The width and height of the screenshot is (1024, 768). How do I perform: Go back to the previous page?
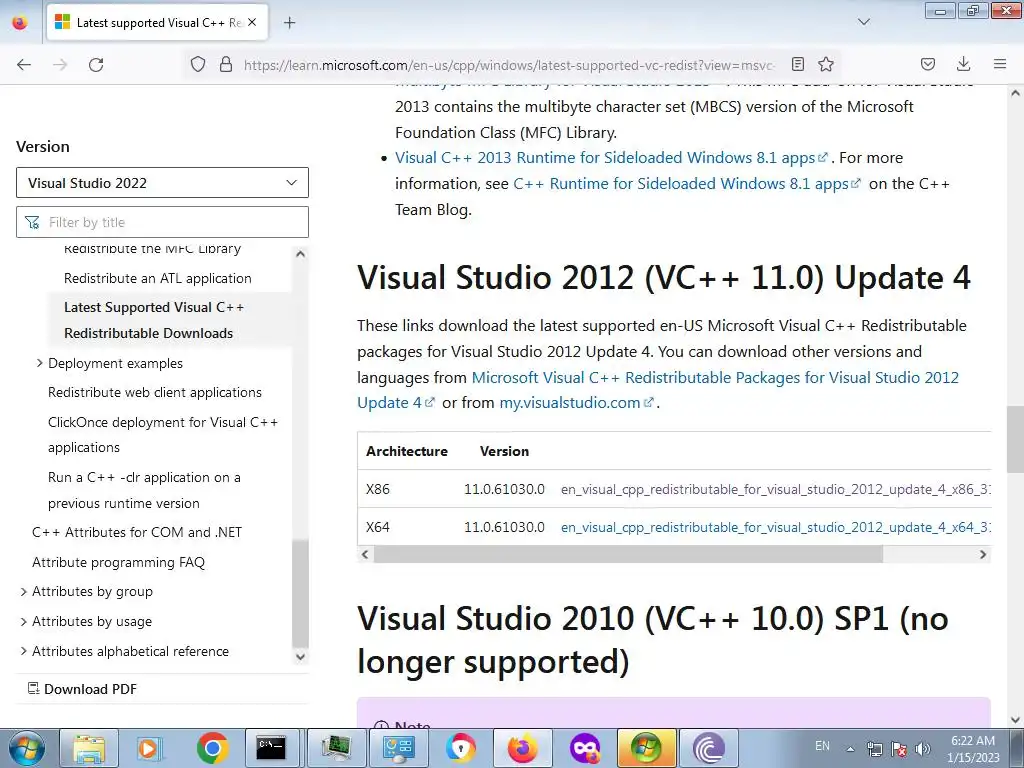point(24,64)
